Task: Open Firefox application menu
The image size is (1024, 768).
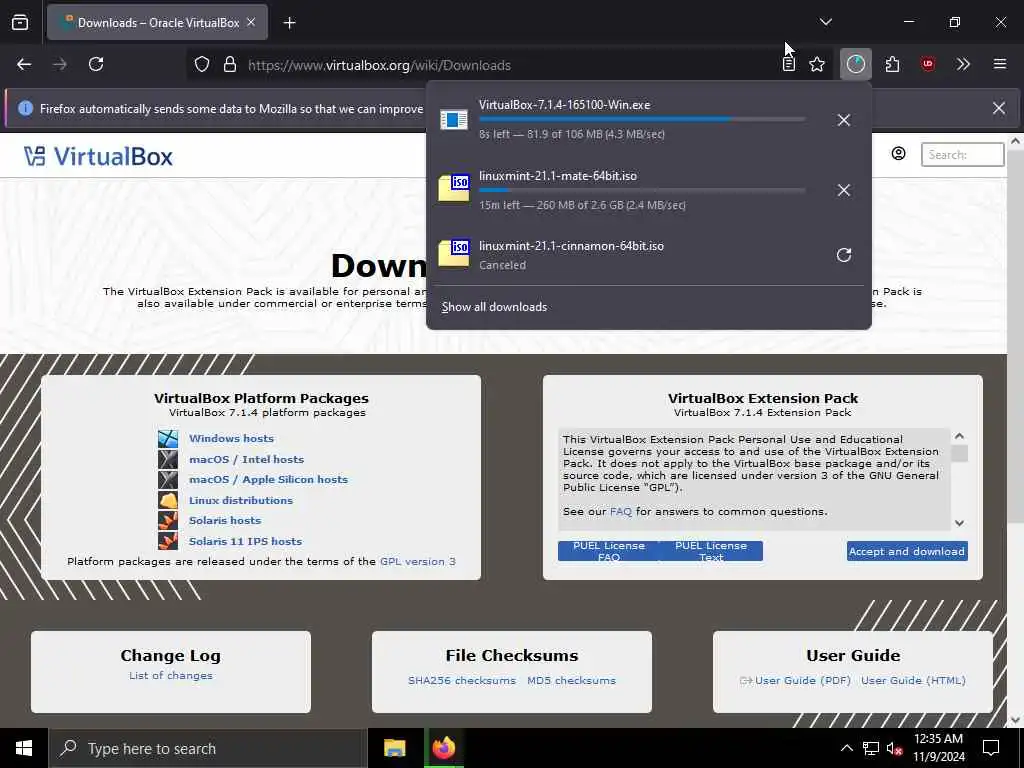Action: click(x=1000, y=64)
